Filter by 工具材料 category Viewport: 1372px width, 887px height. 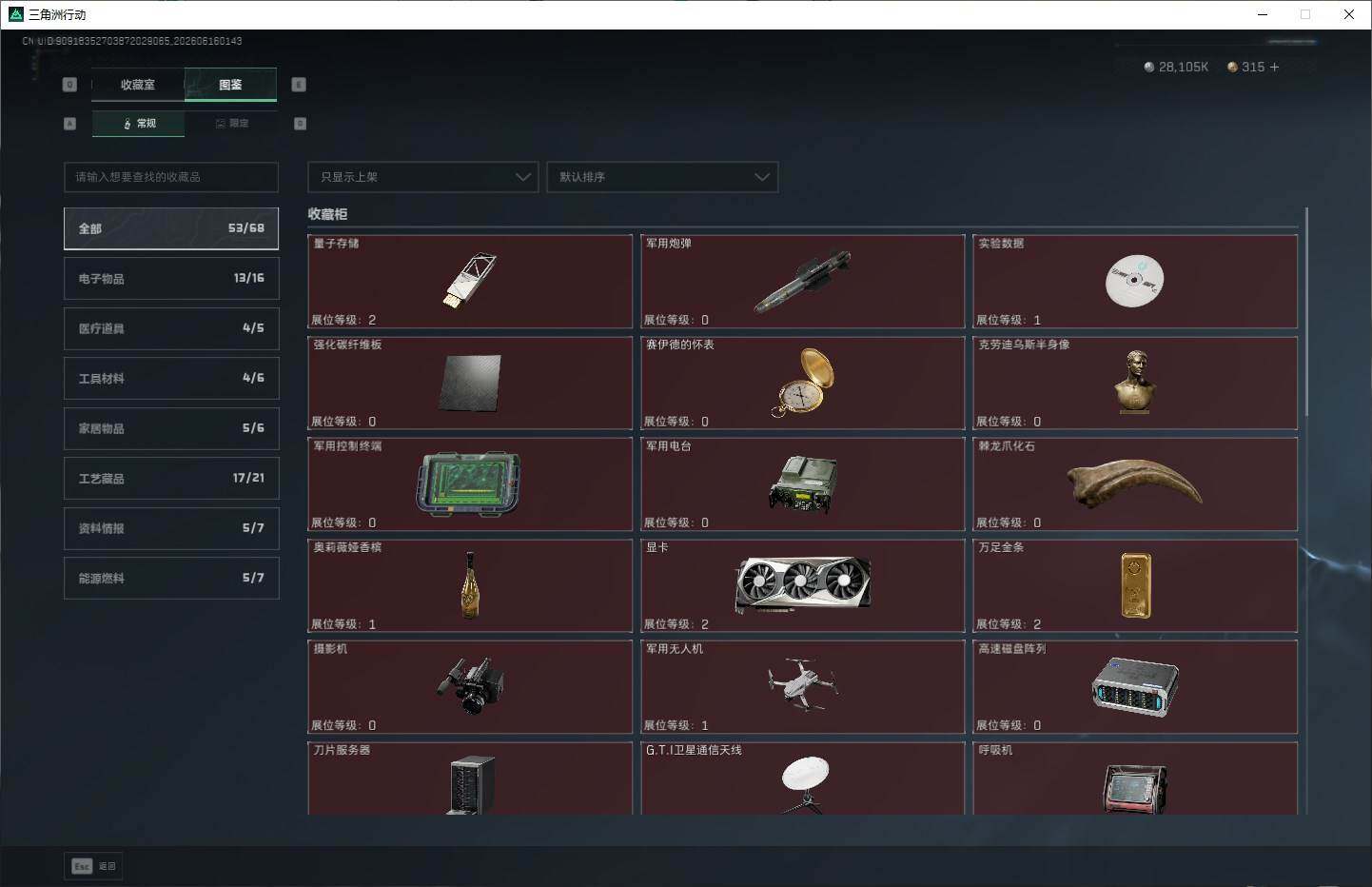pyautogui.click(x=171, y=378)
